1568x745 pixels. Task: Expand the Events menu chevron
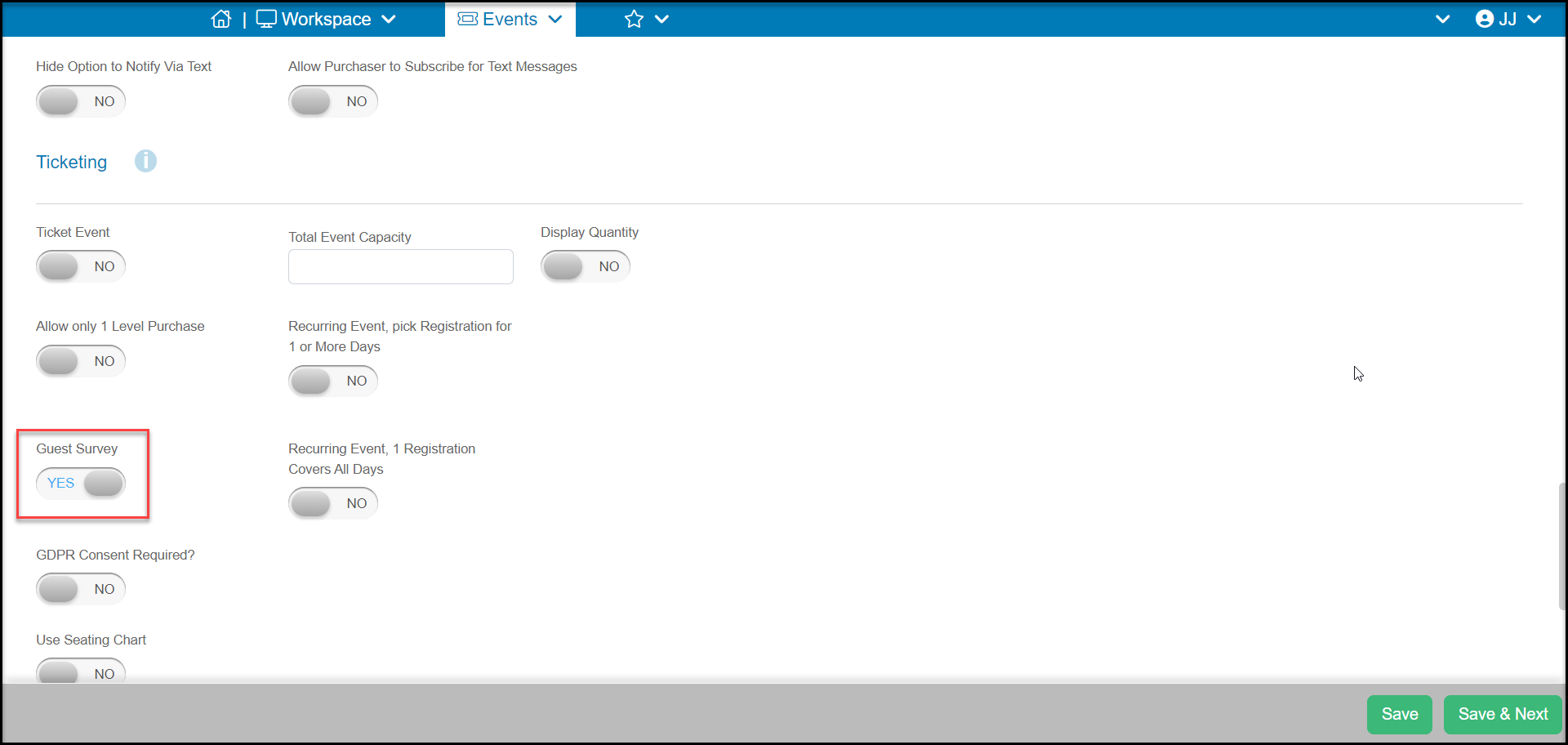pyautogui.click(x=555, y=19)
